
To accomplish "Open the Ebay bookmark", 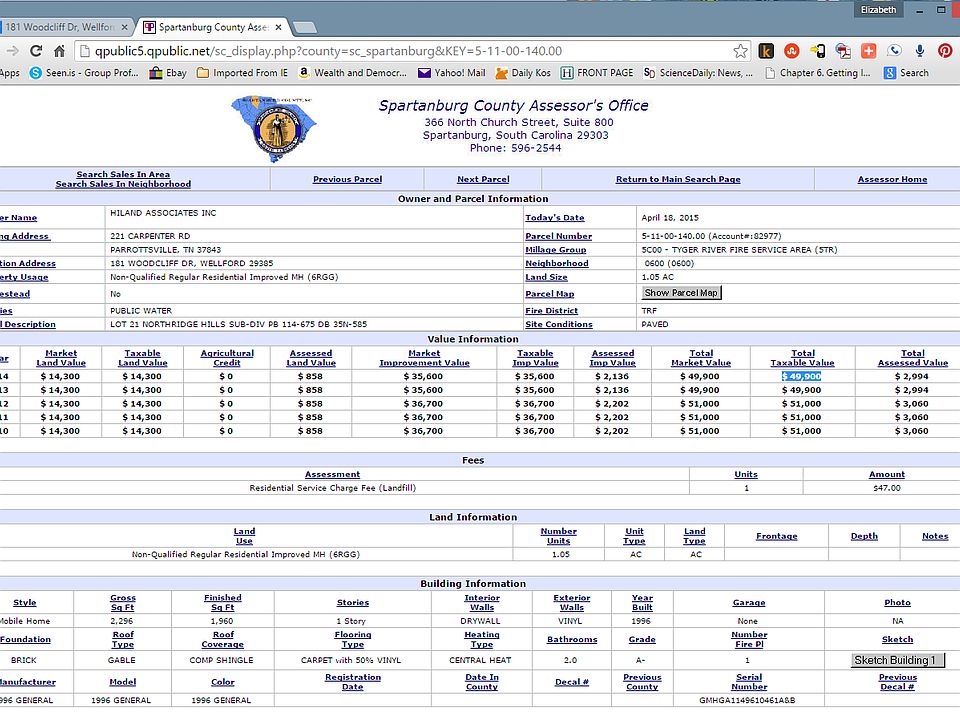I will pos(168,73).
